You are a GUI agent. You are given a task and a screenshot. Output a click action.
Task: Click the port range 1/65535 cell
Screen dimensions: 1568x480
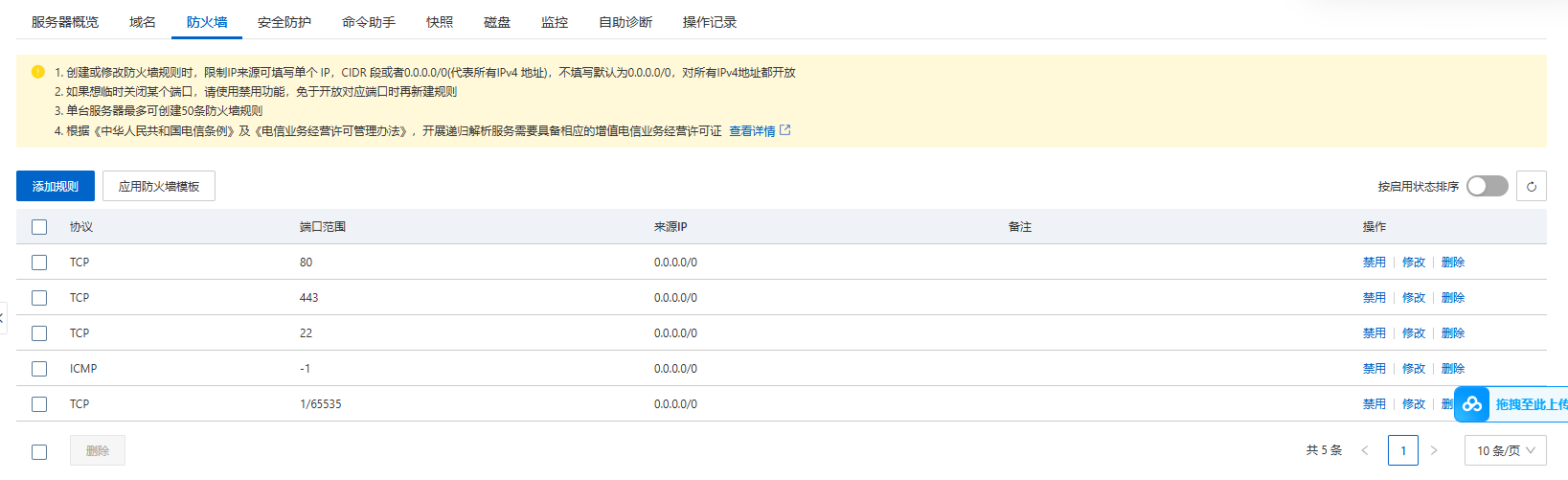pos(321,404)
